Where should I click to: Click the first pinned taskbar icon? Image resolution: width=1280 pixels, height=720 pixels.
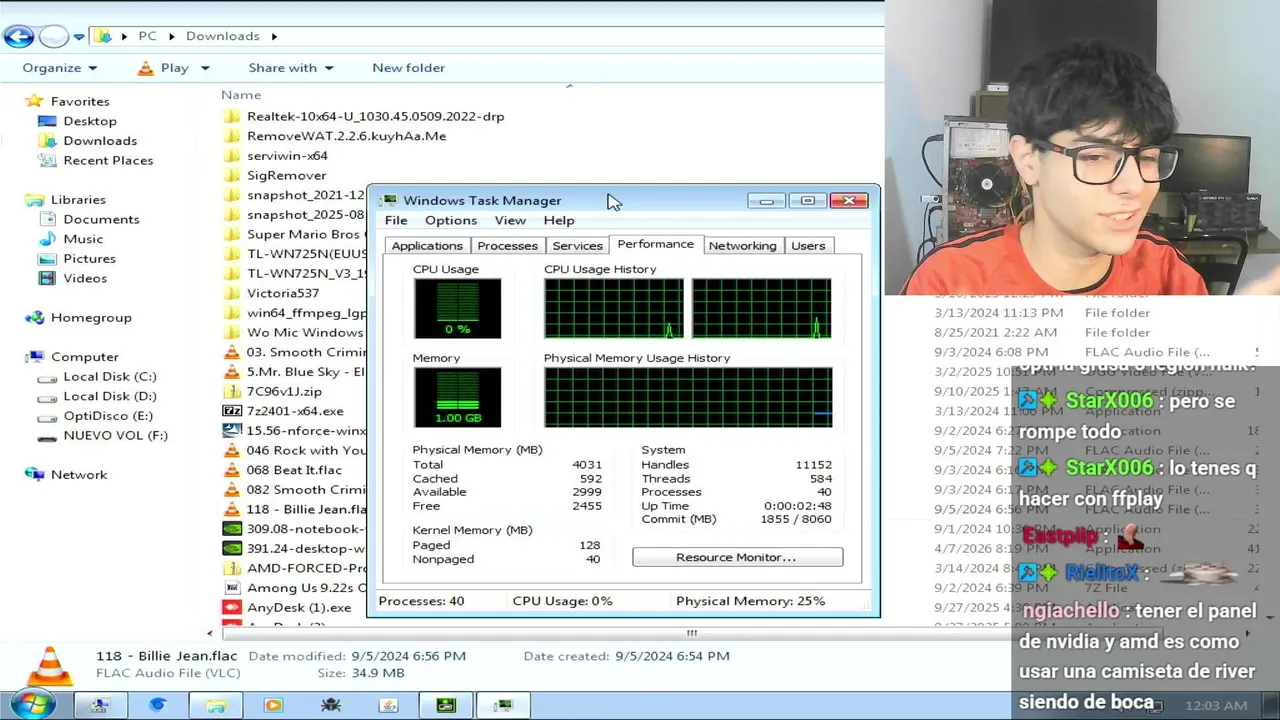point(100,705)
